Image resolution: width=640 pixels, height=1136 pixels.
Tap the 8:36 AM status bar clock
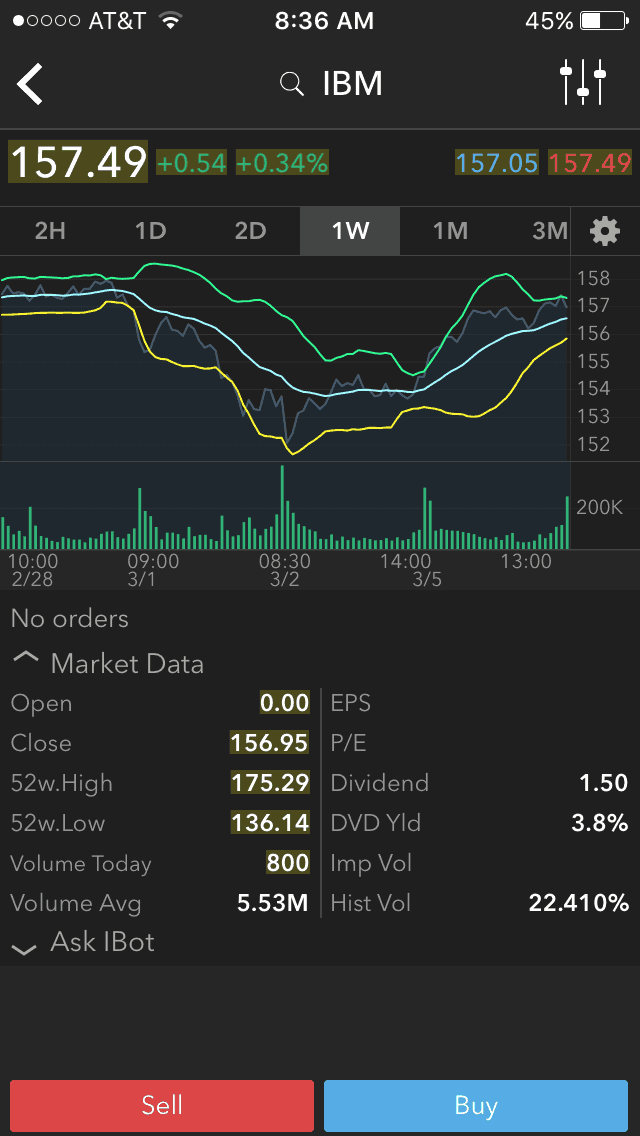point(324,21)
